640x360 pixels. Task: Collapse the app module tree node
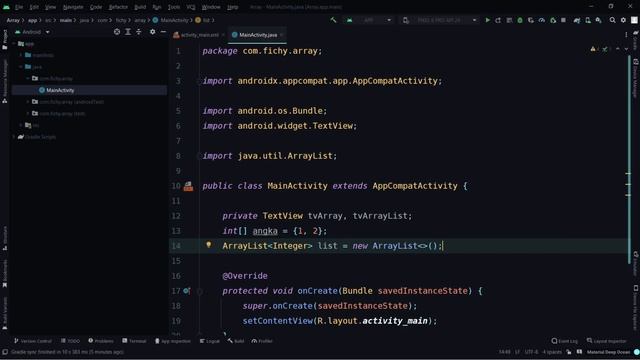pos(14,43)
